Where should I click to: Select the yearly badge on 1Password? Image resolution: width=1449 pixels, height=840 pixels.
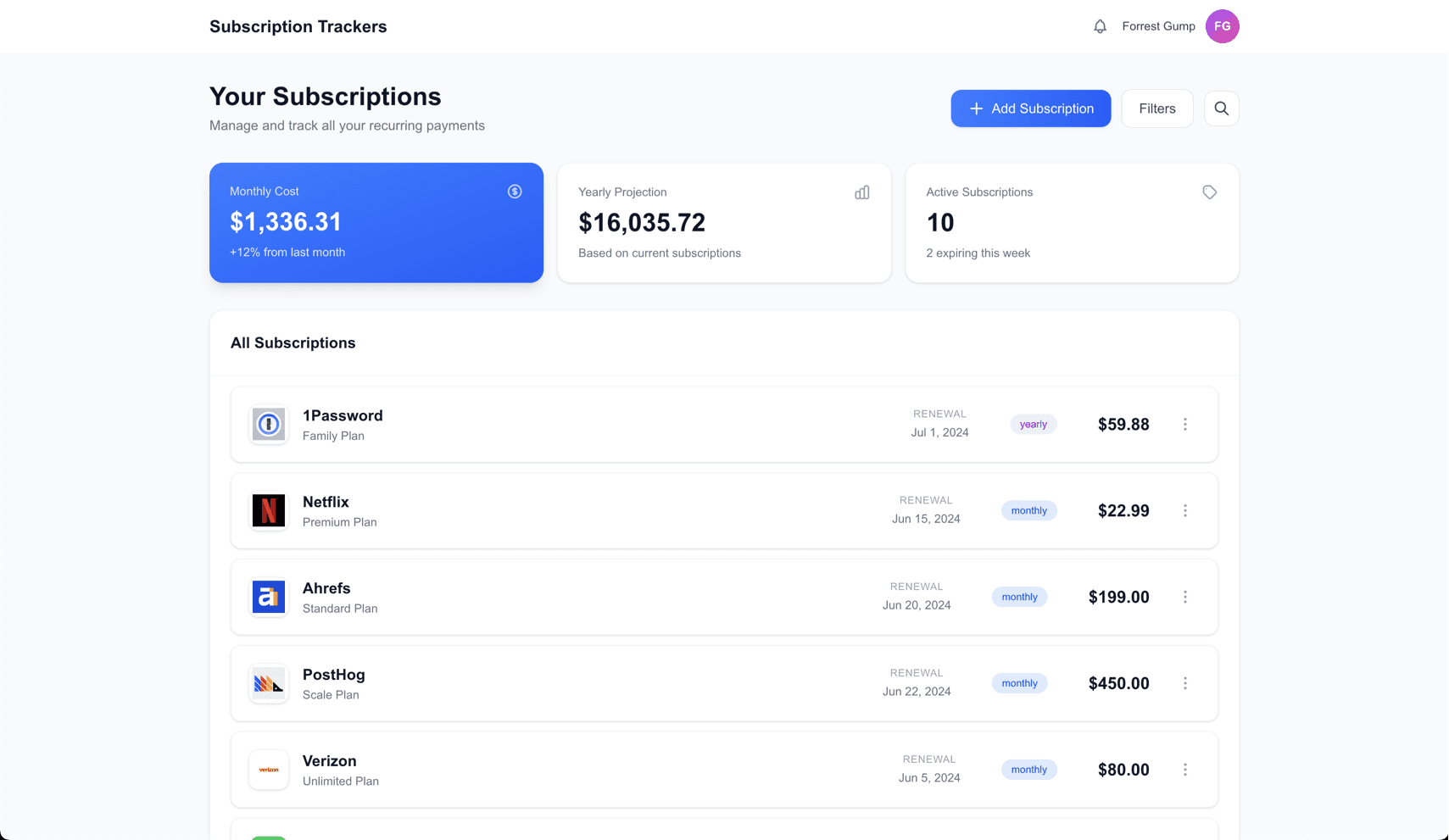pyautogui.click(x=1033, y=425)
